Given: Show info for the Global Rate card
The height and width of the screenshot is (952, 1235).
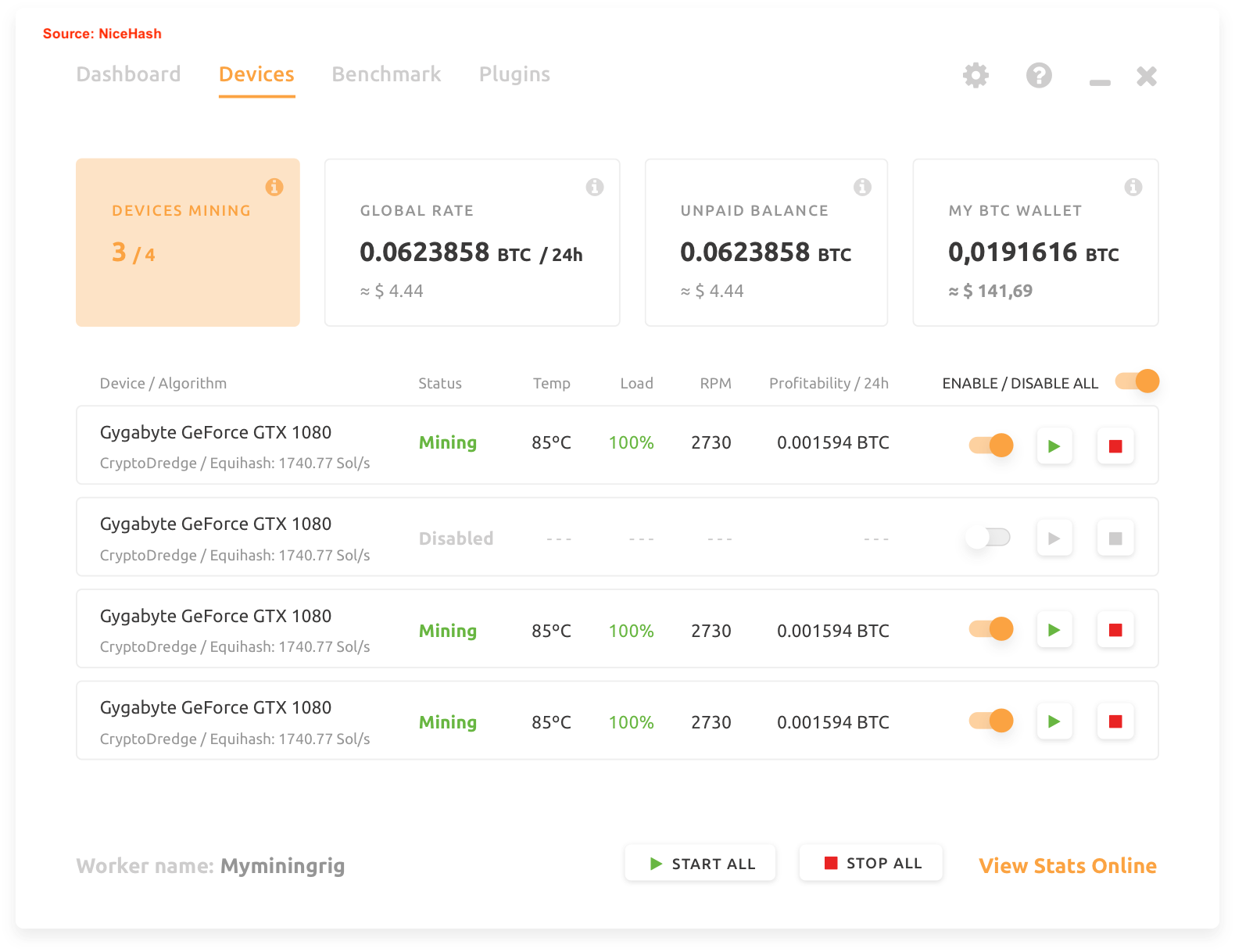Looking at the screenshot, I should [595, 187].
